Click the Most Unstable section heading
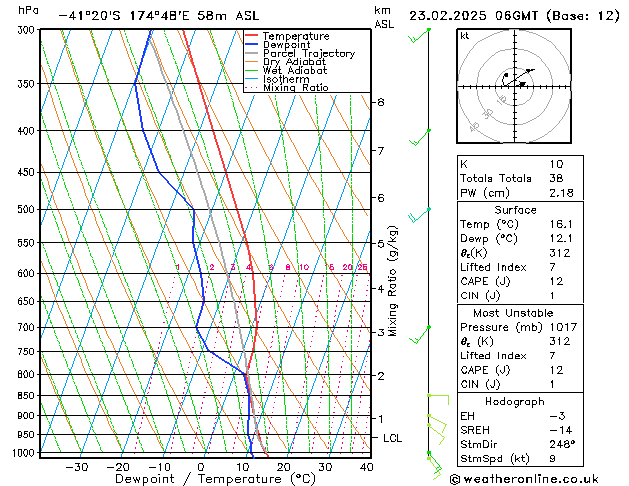 [513, 313]
